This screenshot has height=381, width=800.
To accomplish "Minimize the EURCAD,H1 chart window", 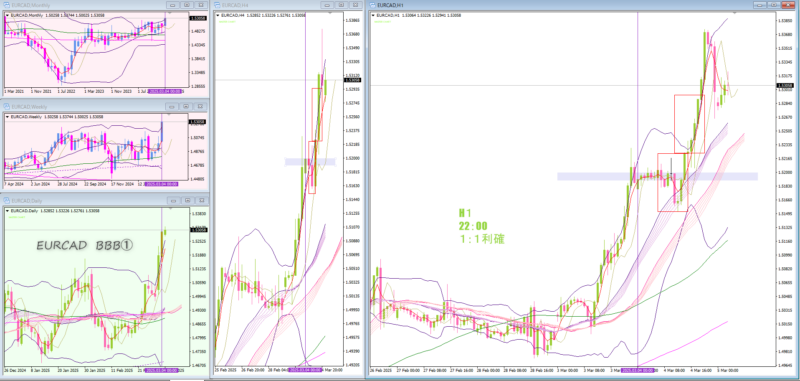I will point(761,4).
